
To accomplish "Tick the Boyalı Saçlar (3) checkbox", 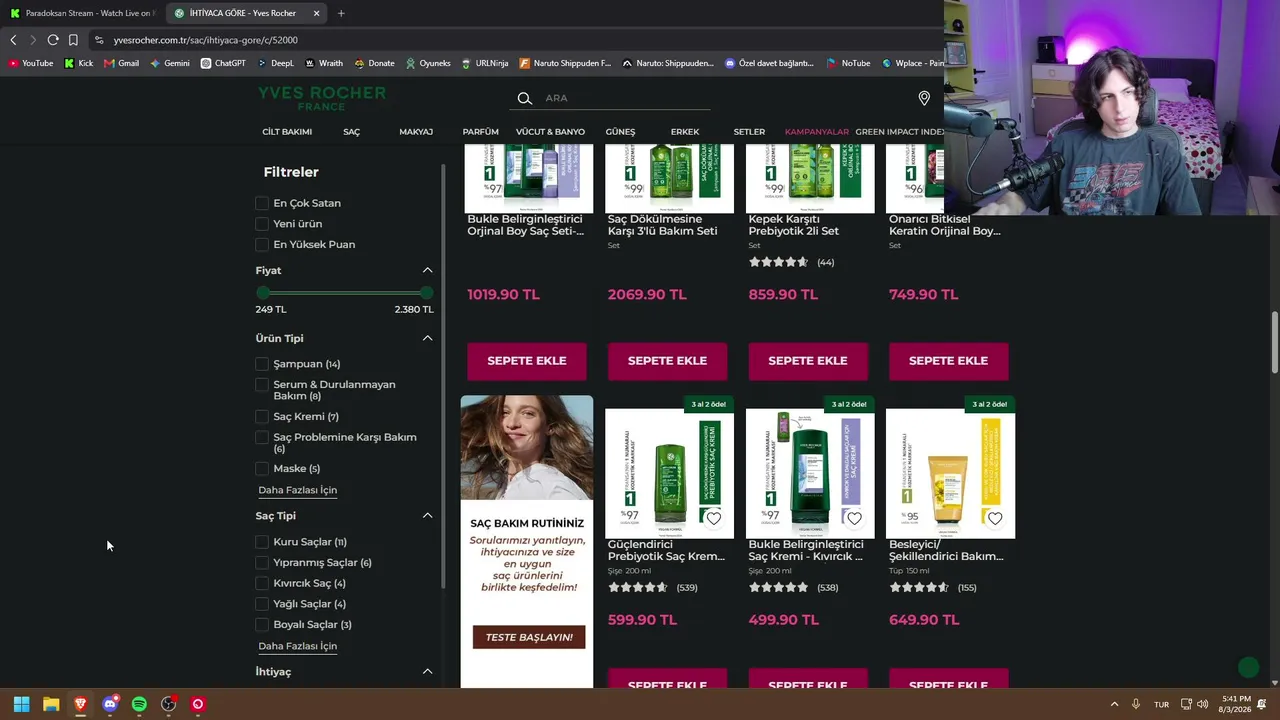I will pyautogui.click(x=262, y=625).
